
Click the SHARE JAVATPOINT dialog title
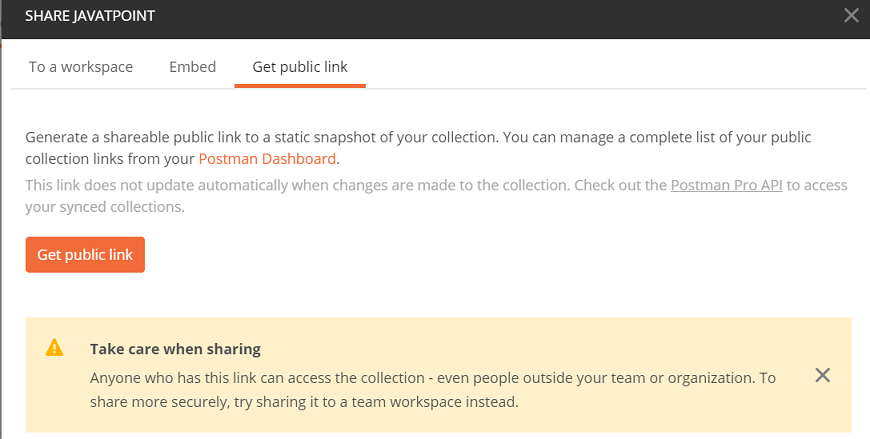(90, 16)
